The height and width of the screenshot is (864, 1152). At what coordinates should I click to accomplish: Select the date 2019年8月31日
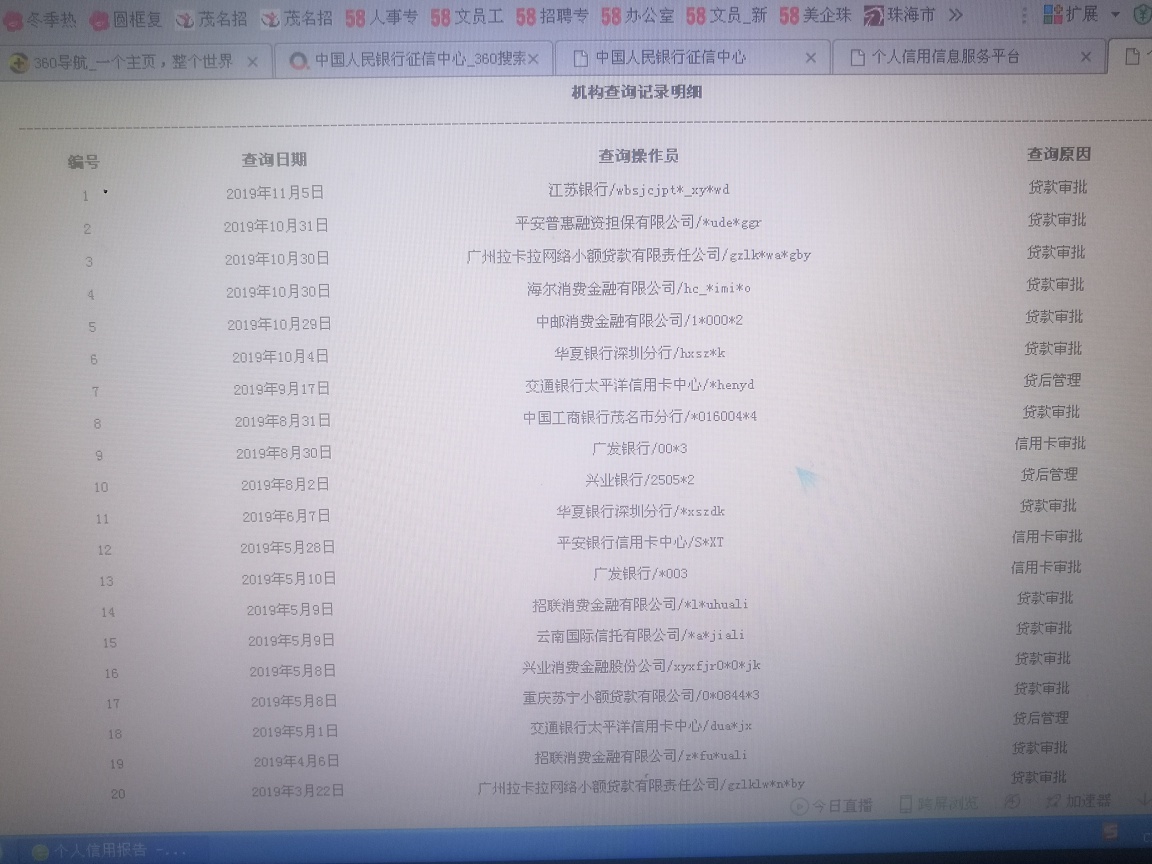tap(283, 421)
